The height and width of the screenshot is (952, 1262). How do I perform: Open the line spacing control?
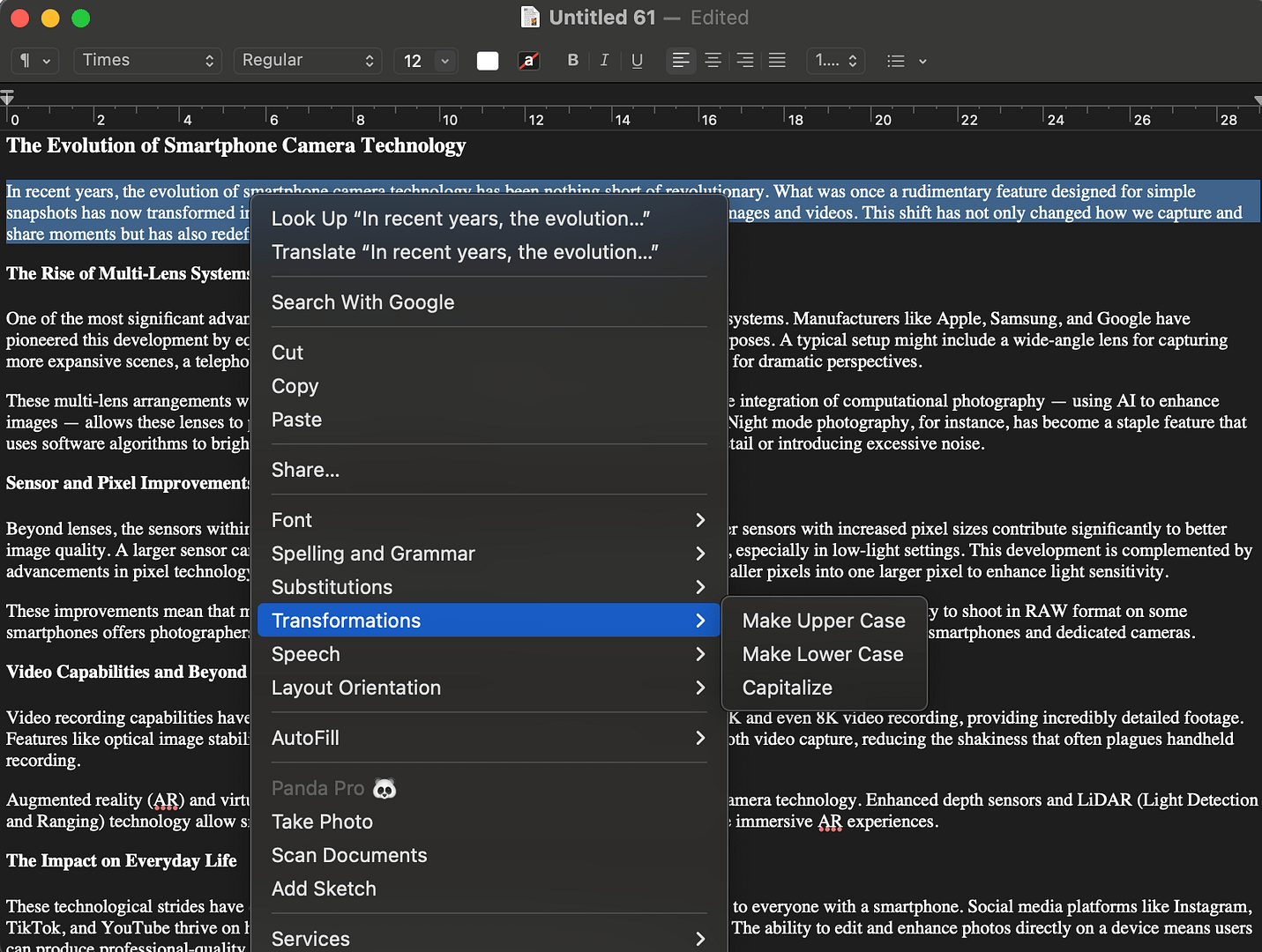tap(834, 61)
